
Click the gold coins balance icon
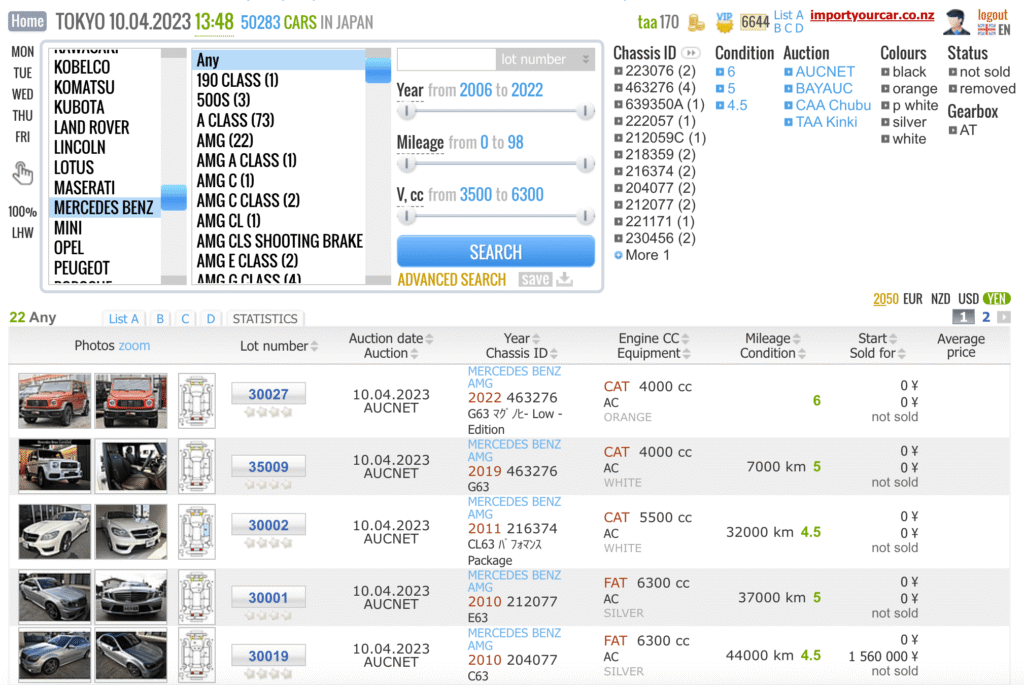697,22
